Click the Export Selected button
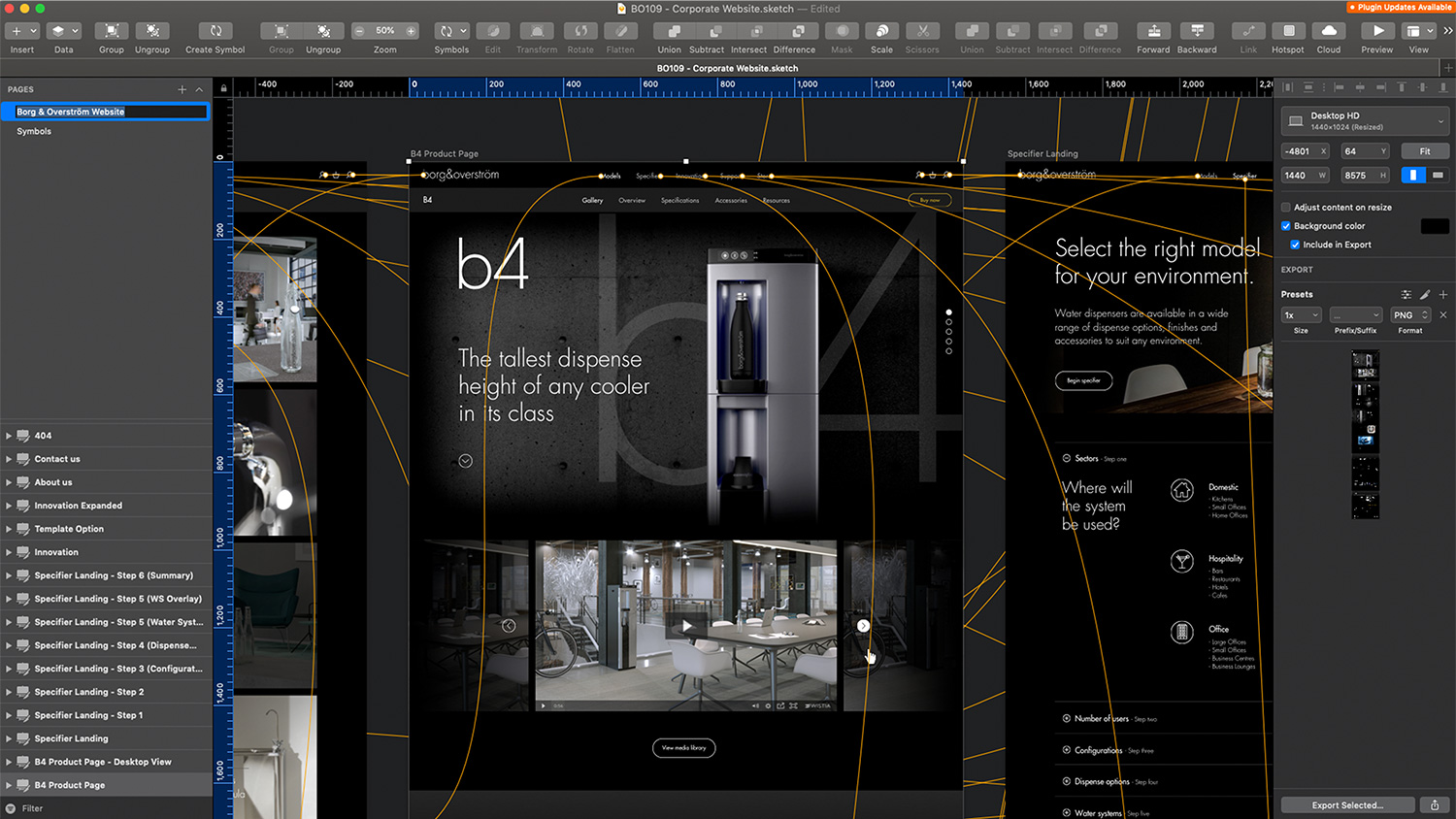Image resolution: width=1456 pixels, height=819 pixels. pyautogui.click(x=1347, y=805)
